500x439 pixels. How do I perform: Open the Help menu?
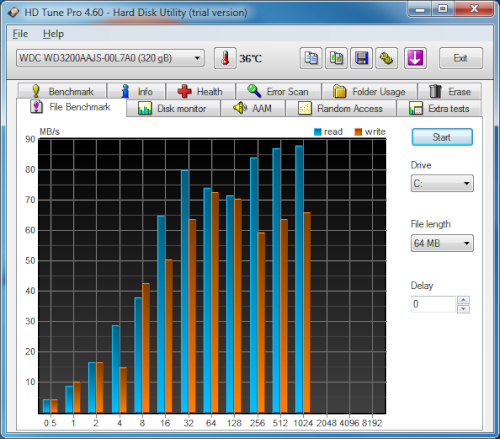pyautogui.click(x=53, y=34)
